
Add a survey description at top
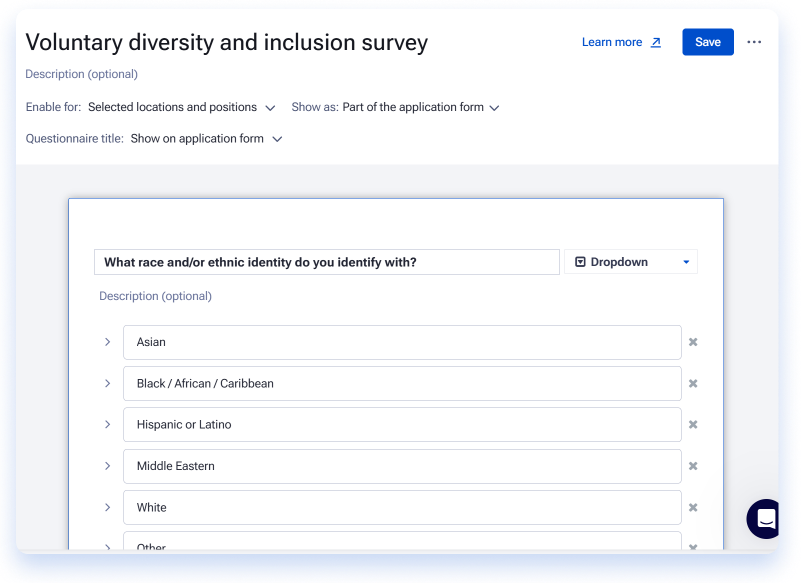click(82, 74)
